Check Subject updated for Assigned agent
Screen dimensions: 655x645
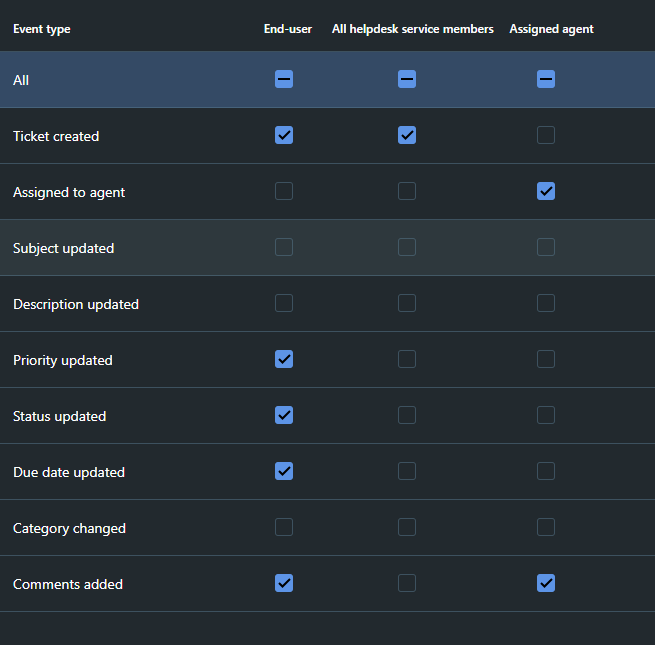(x=546, y=247)
